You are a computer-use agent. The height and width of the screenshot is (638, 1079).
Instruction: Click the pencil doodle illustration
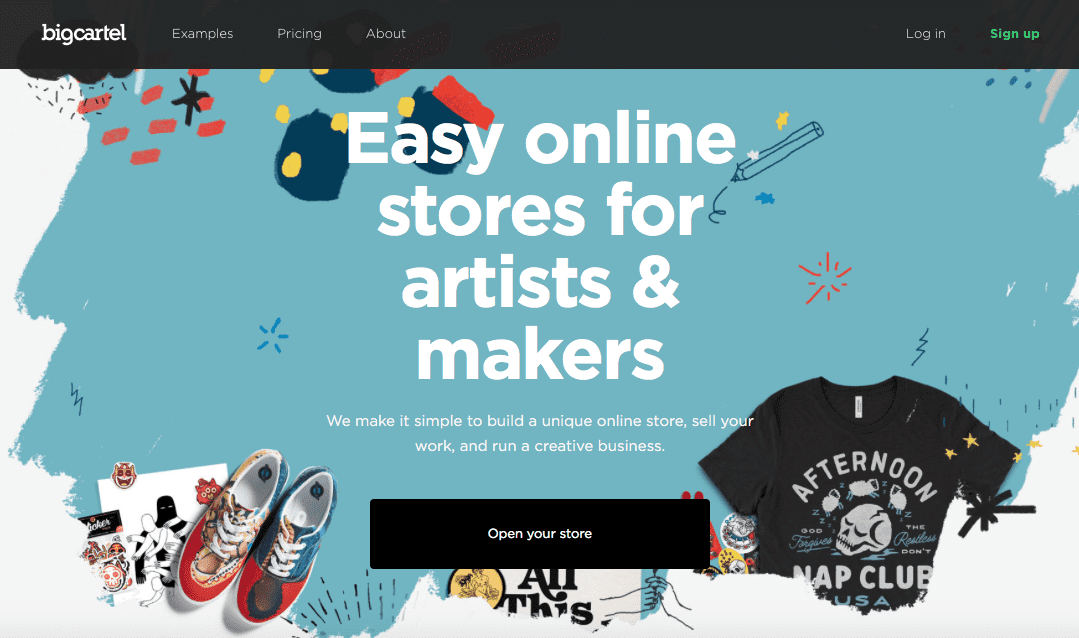click(x=769, y=165)
